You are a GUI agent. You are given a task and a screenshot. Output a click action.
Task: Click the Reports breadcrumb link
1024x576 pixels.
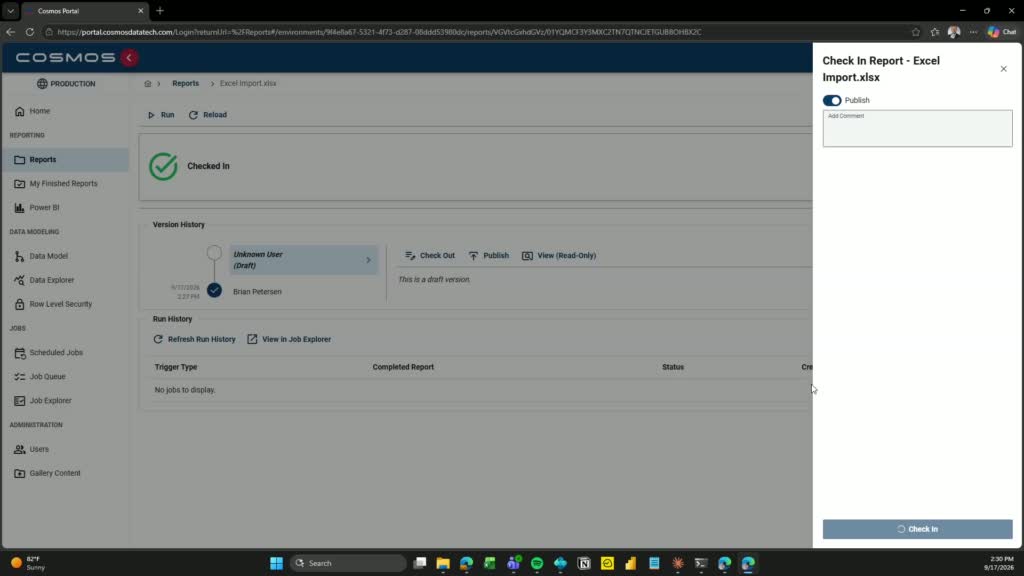pyautogui.click(x=185, y=84)
